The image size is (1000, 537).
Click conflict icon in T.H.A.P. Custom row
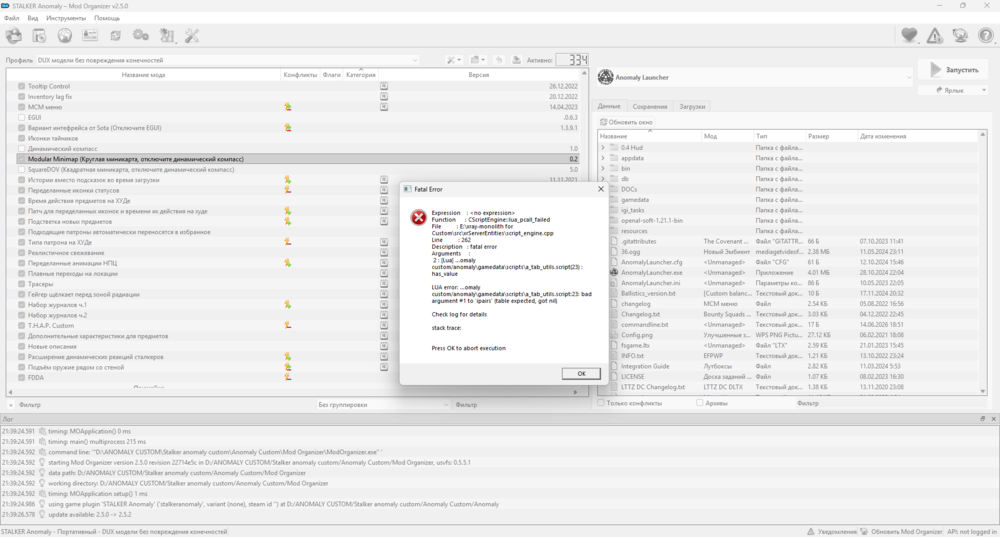point(288,325)
